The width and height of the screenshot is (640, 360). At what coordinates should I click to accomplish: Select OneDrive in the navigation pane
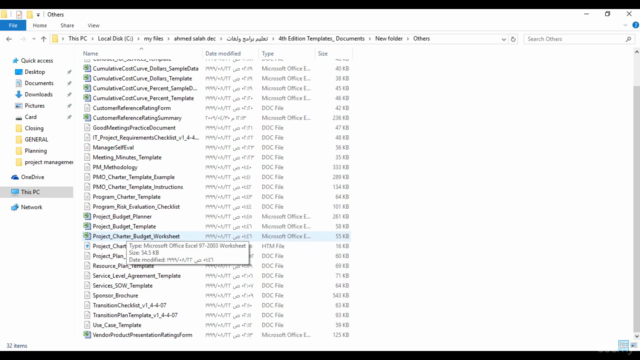point(32,177)
